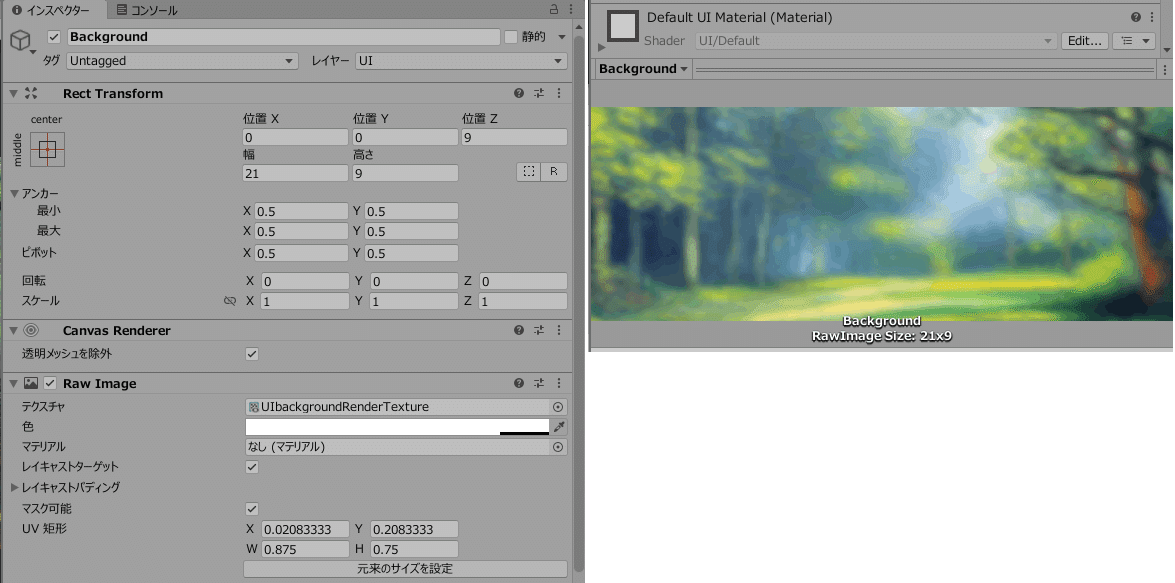Open Raw Image preset settings icon
The height and width of the screenshot is (583, 1175).
tap(539, 384)
